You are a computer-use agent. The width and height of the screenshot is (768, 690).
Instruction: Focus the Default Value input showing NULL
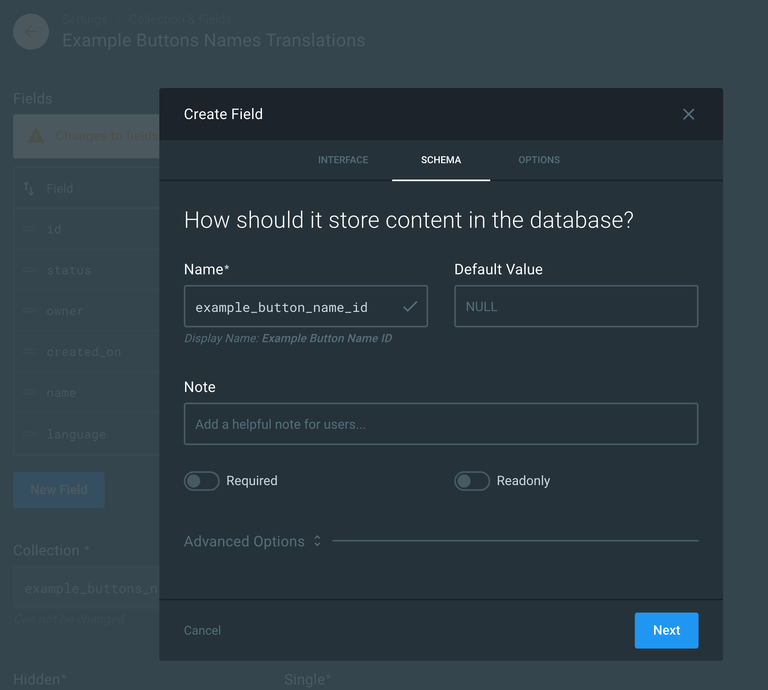tap(575, 307)
